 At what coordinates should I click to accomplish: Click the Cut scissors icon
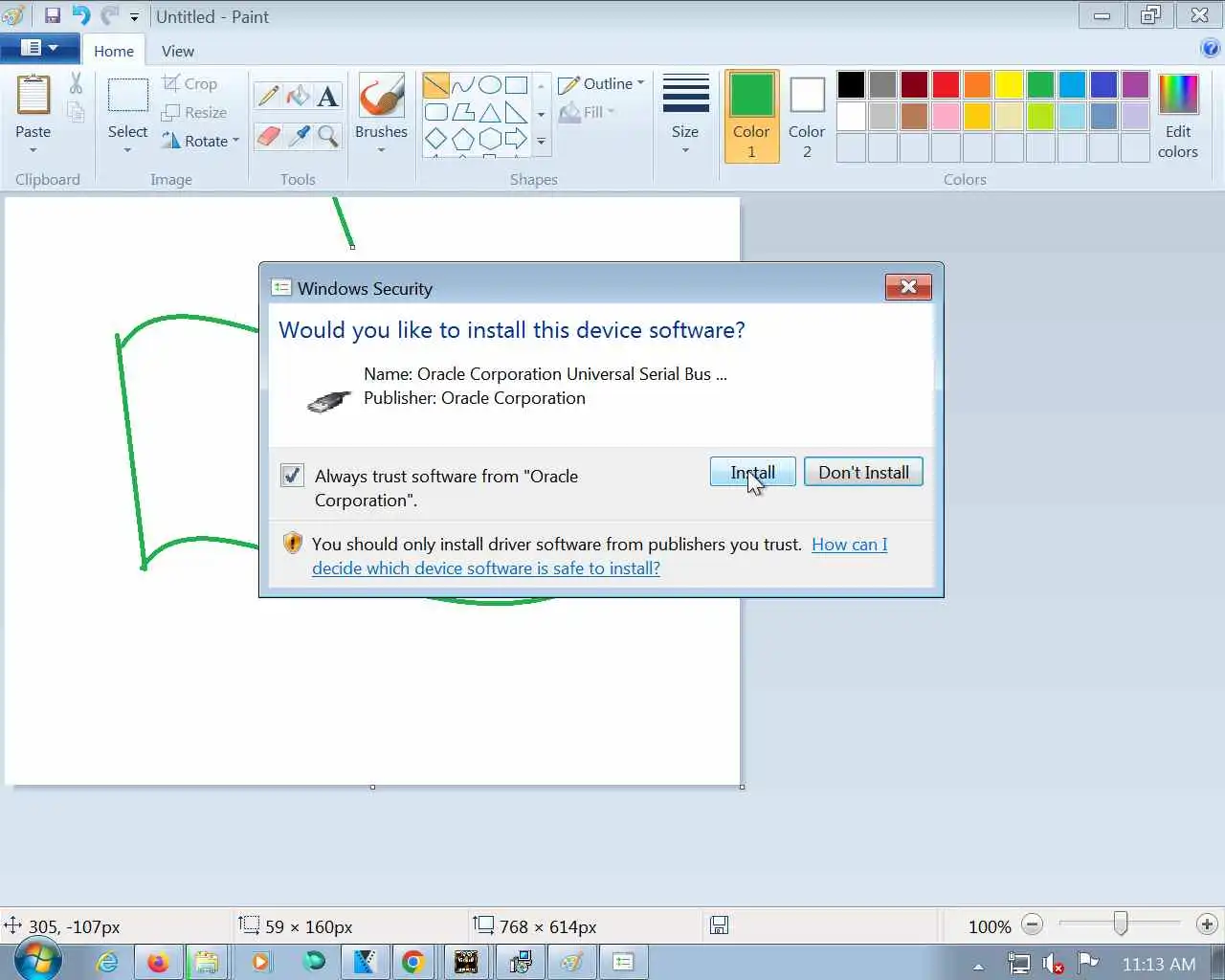tap(76, 83)
